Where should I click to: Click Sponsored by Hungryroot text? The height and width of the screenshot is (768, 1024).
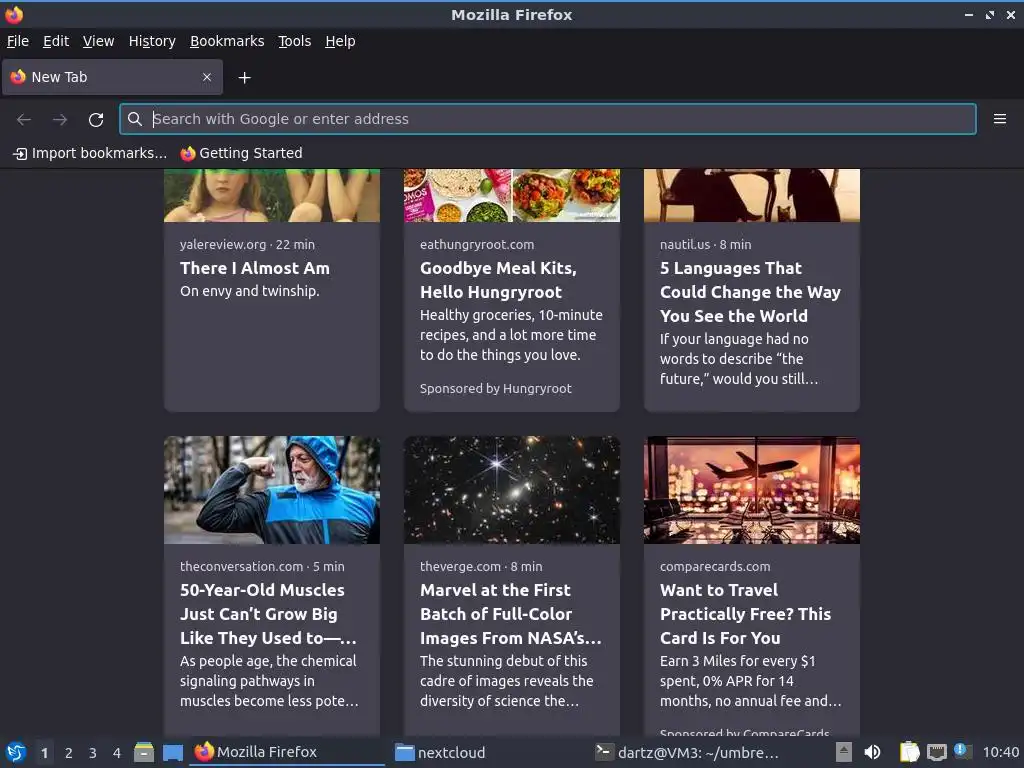[x=496, y=389]
